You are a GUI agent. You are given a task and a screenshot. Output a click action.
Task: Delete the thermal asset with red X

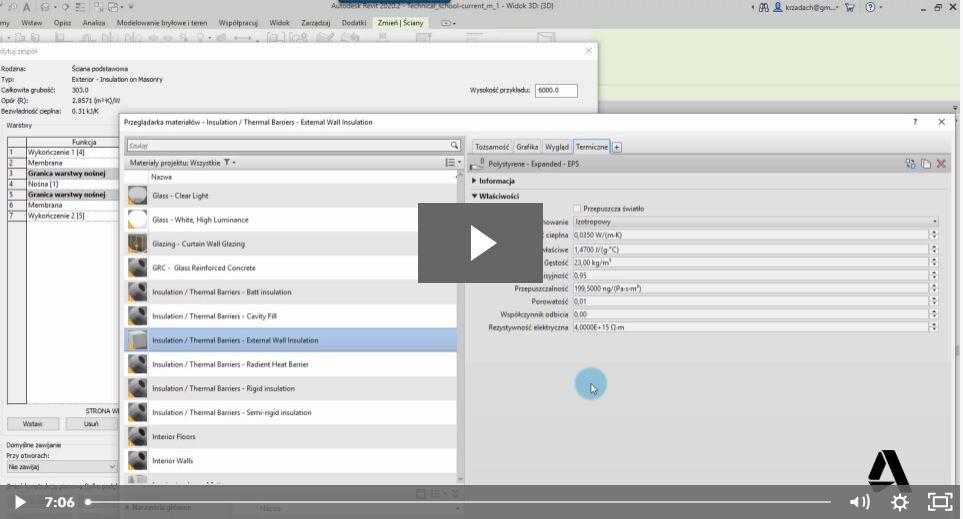[x=941, y=164]
